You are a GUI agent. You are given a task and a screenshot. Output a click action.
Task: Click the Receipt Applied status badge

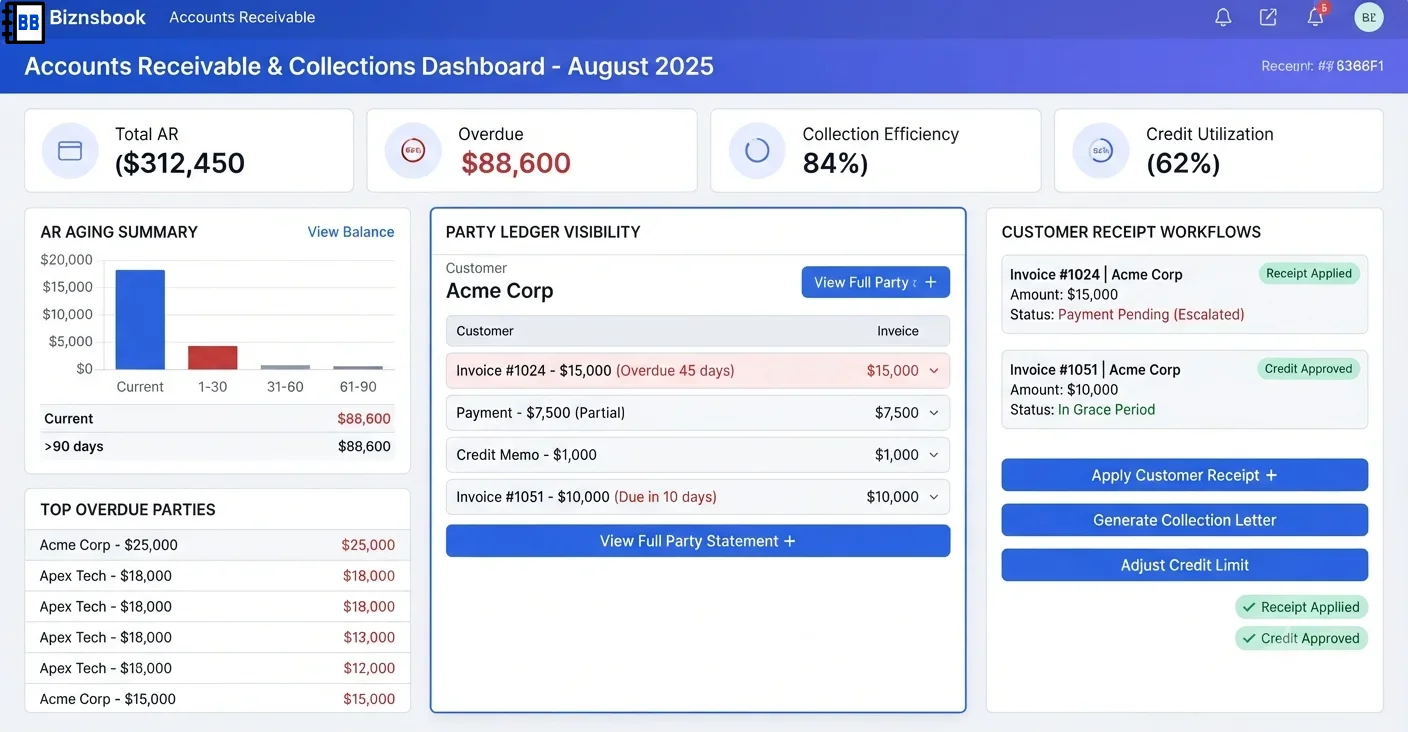coord(1308,273)
